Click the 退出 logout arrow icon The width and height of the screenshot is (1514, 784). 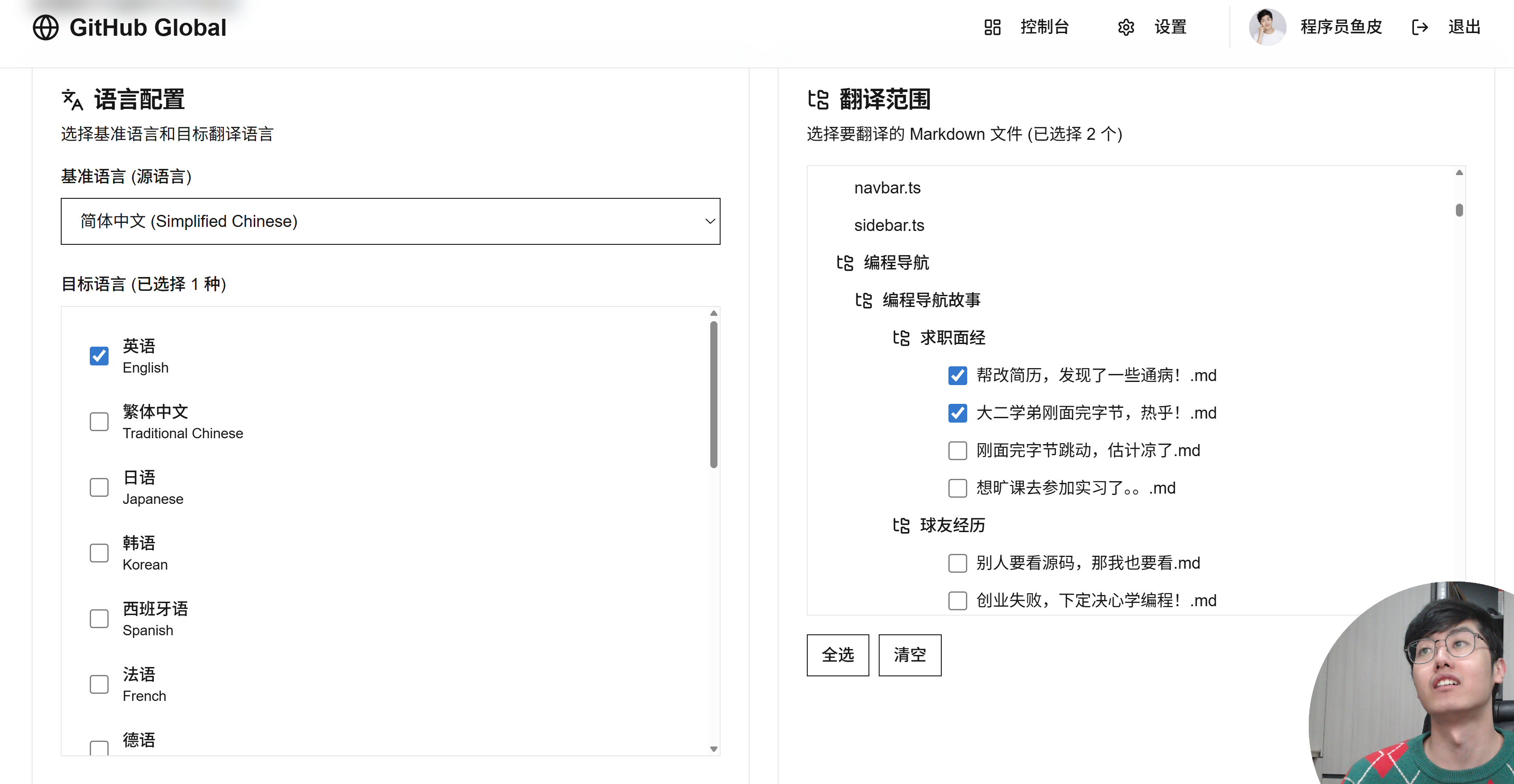tap(1419, 28)
